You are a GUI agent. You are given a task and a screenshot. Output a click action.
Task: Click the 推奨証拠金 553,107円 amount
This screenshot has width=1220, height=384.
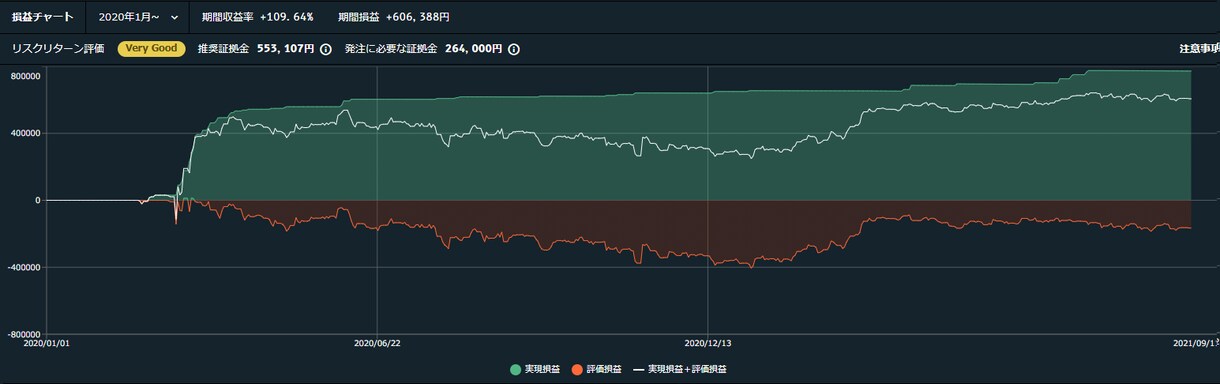pos(286,48)
